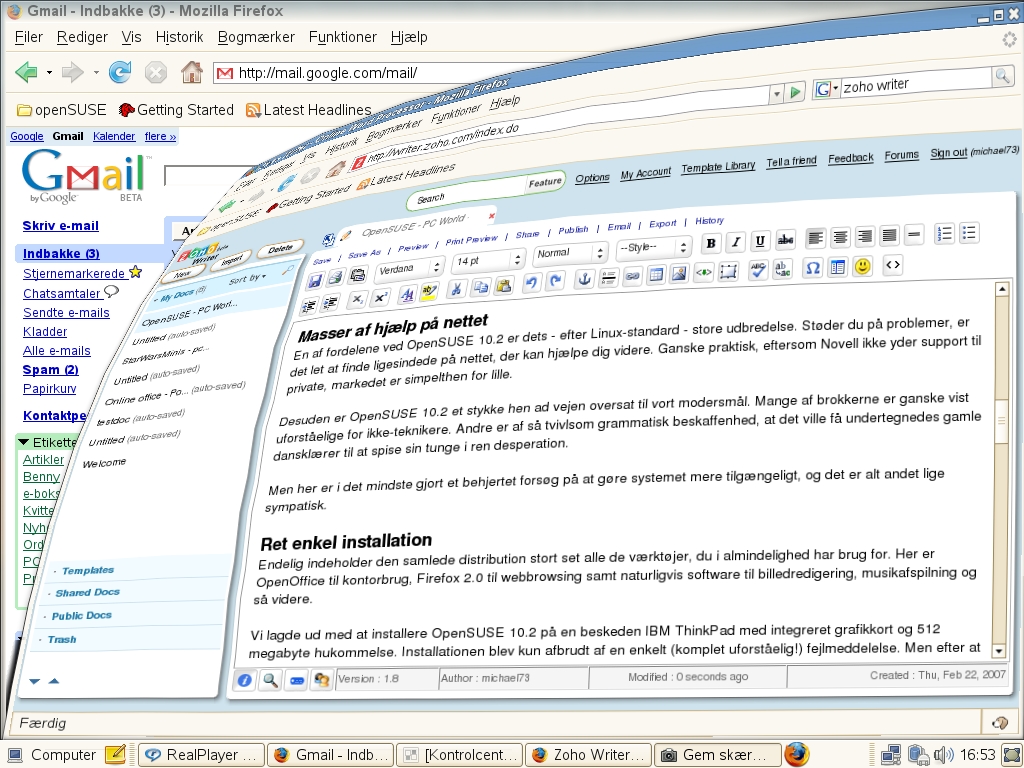Click the HTML source view icon
Screen dimensions: 1024x768
(892, 265)
